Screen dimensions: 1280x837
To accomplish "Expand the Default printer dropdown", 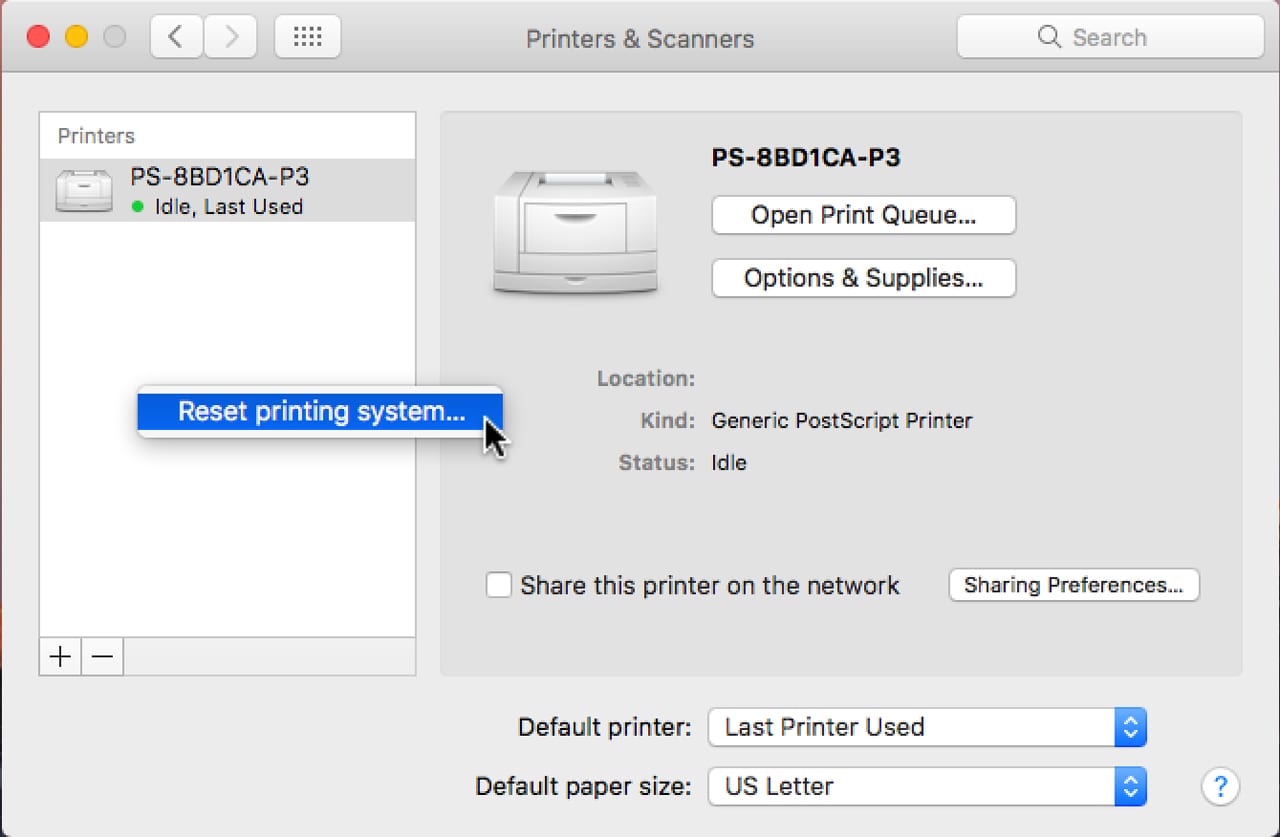I will pyautogui.click(x=1129, y=727).
